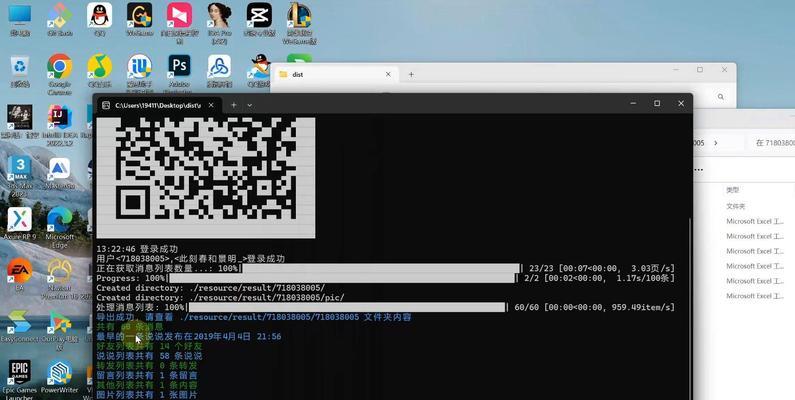This screenshot has width=795, height=400.
Task: Click search magnifier in dist Explorer window
Action: (720, 97)
